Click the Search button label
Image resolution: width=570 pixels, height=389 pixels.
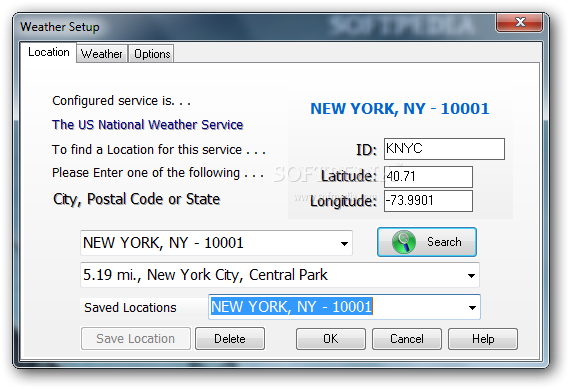[x=444, y=242]
